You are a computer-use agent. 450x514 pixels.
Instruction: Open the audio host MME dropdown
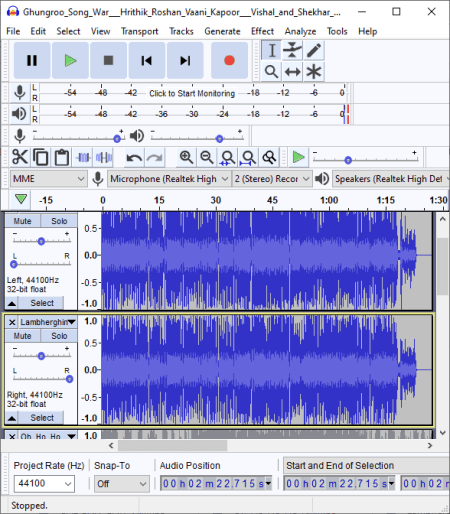[48, 179]
